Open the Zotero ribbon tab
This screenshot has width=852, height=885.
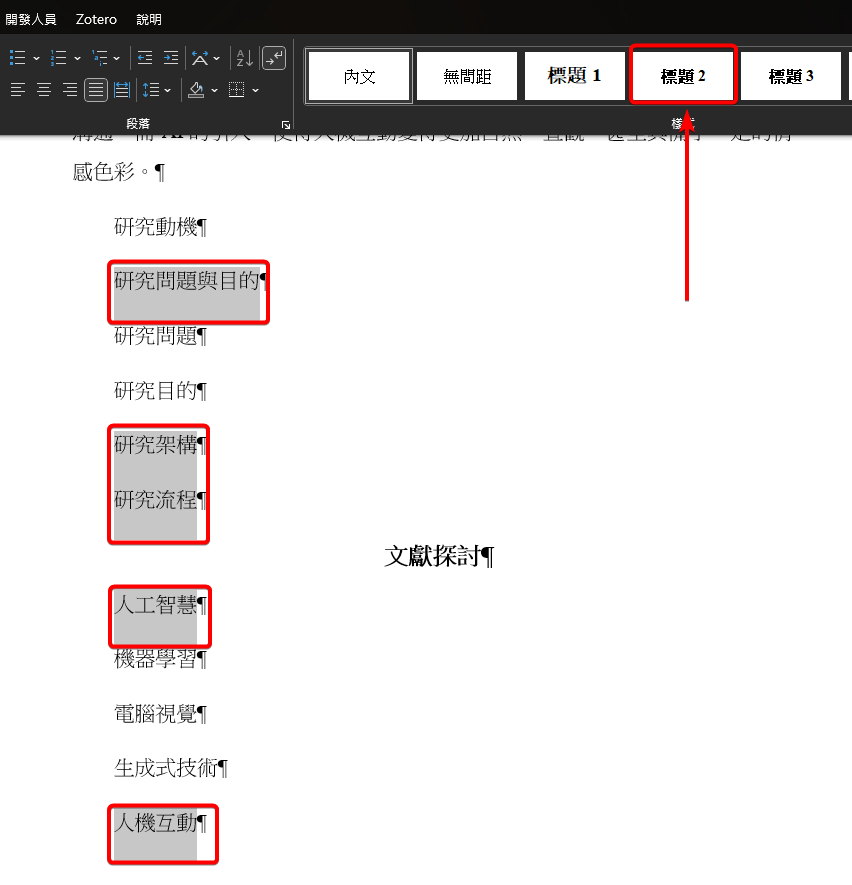96,19
